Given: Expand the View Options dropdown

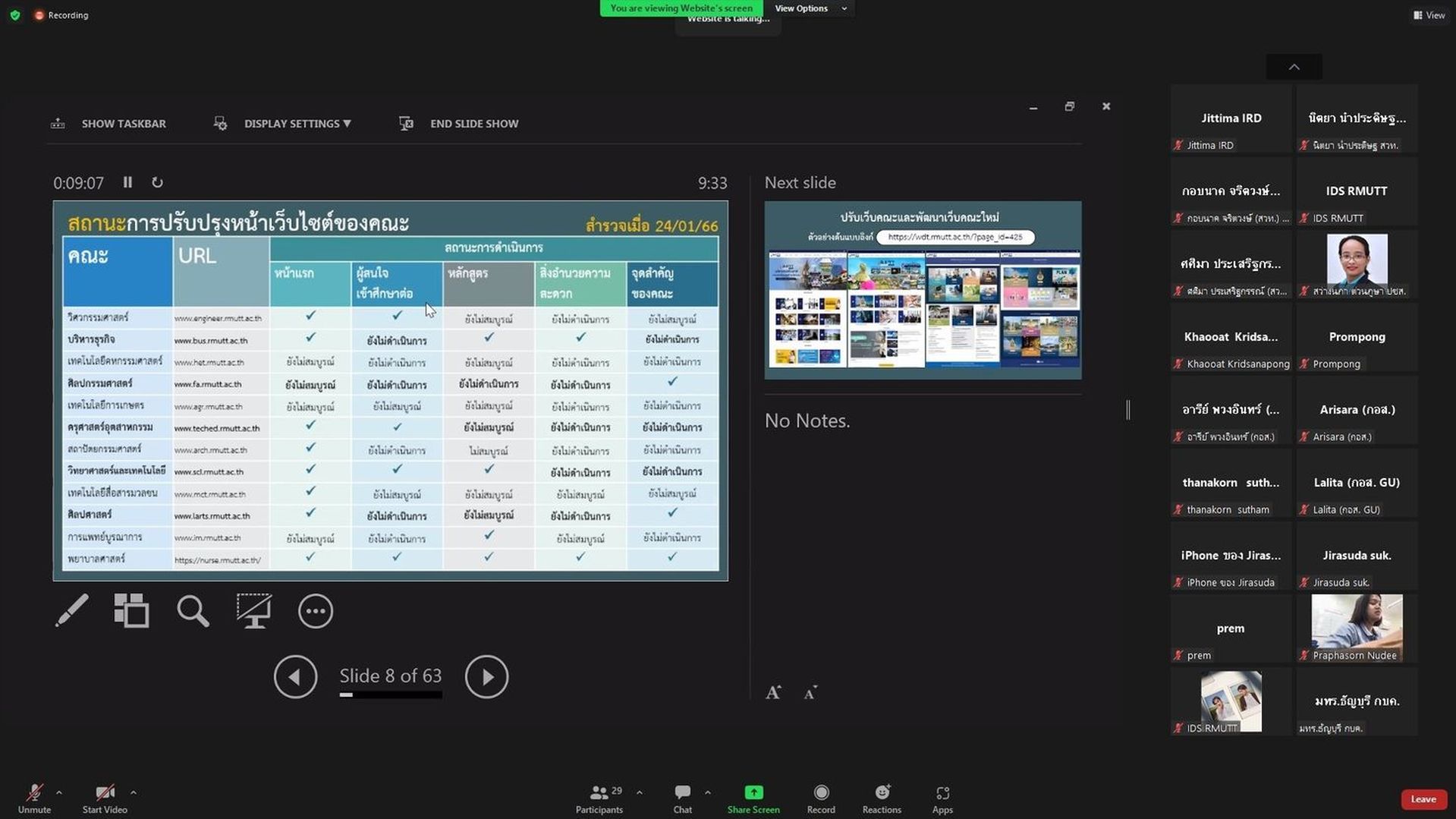Looking at the screenshot, I should 810,8.
